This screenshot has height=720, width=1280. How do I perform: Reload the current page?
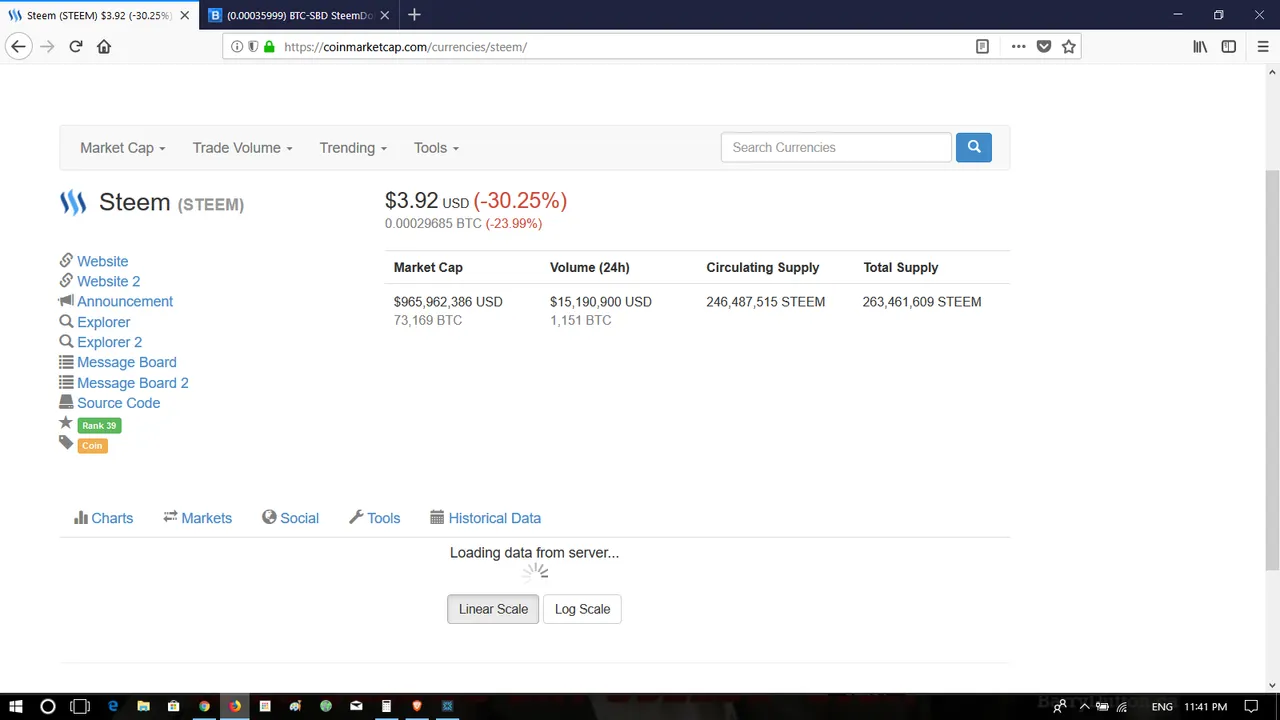[x=75, y=46]
